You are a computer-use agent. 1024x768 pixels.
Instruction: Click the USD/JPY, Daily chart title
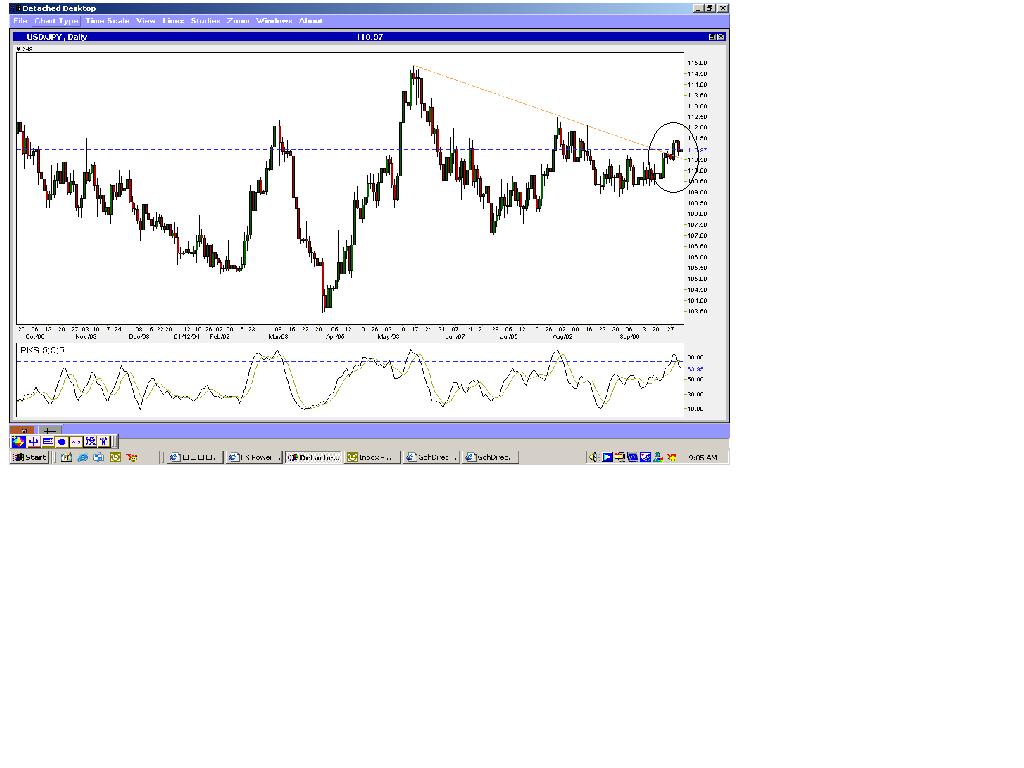pos(56,37)
